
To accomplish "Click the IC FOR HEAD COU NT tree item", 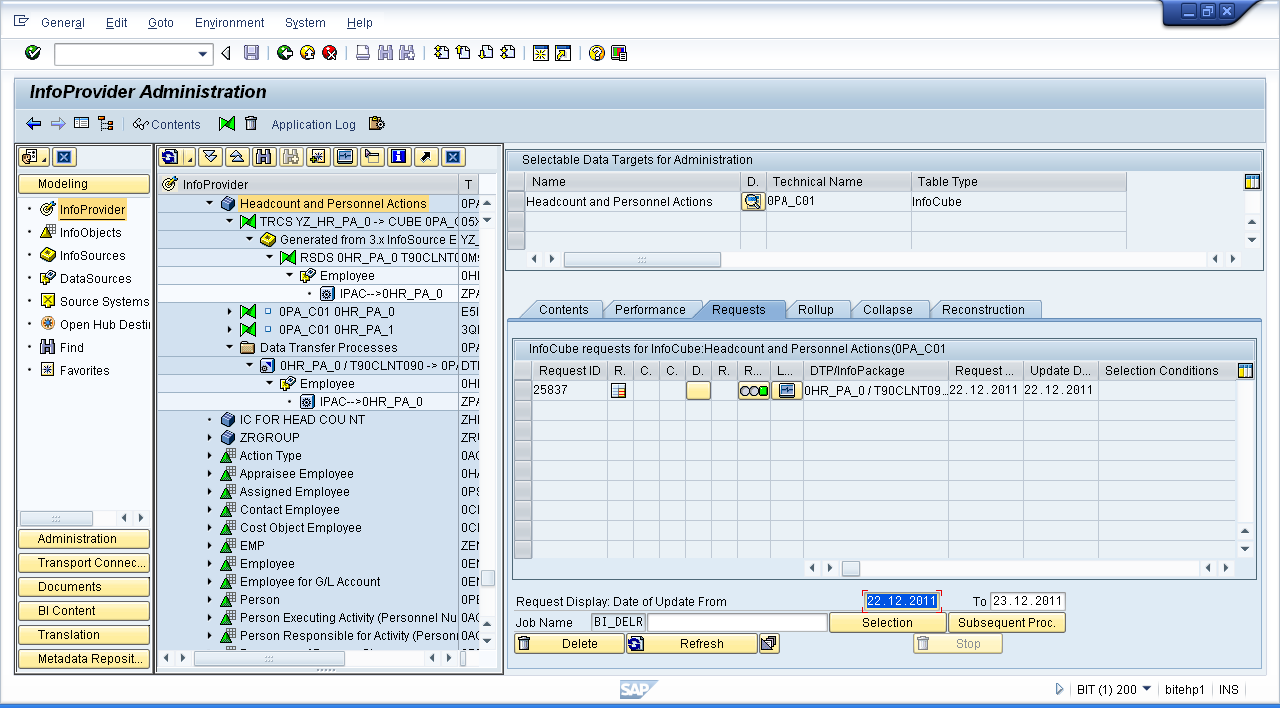I will pos(302,419).
